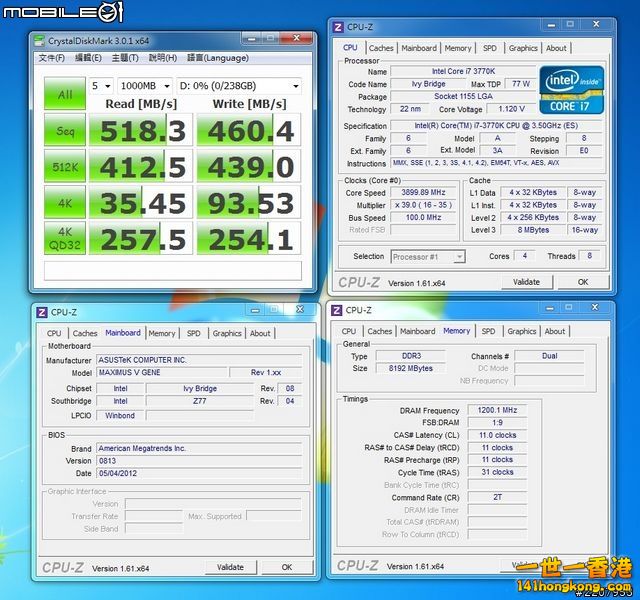The image size is (640, 600).
Task: Click the Intel Core i7 logo badge
Action: (570, 90)
